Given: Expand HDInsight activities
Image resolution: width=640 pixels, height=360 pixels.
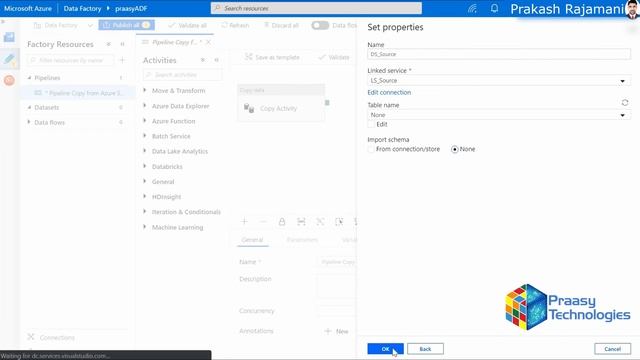Looking at the screenshot, I should coord(144,196).
